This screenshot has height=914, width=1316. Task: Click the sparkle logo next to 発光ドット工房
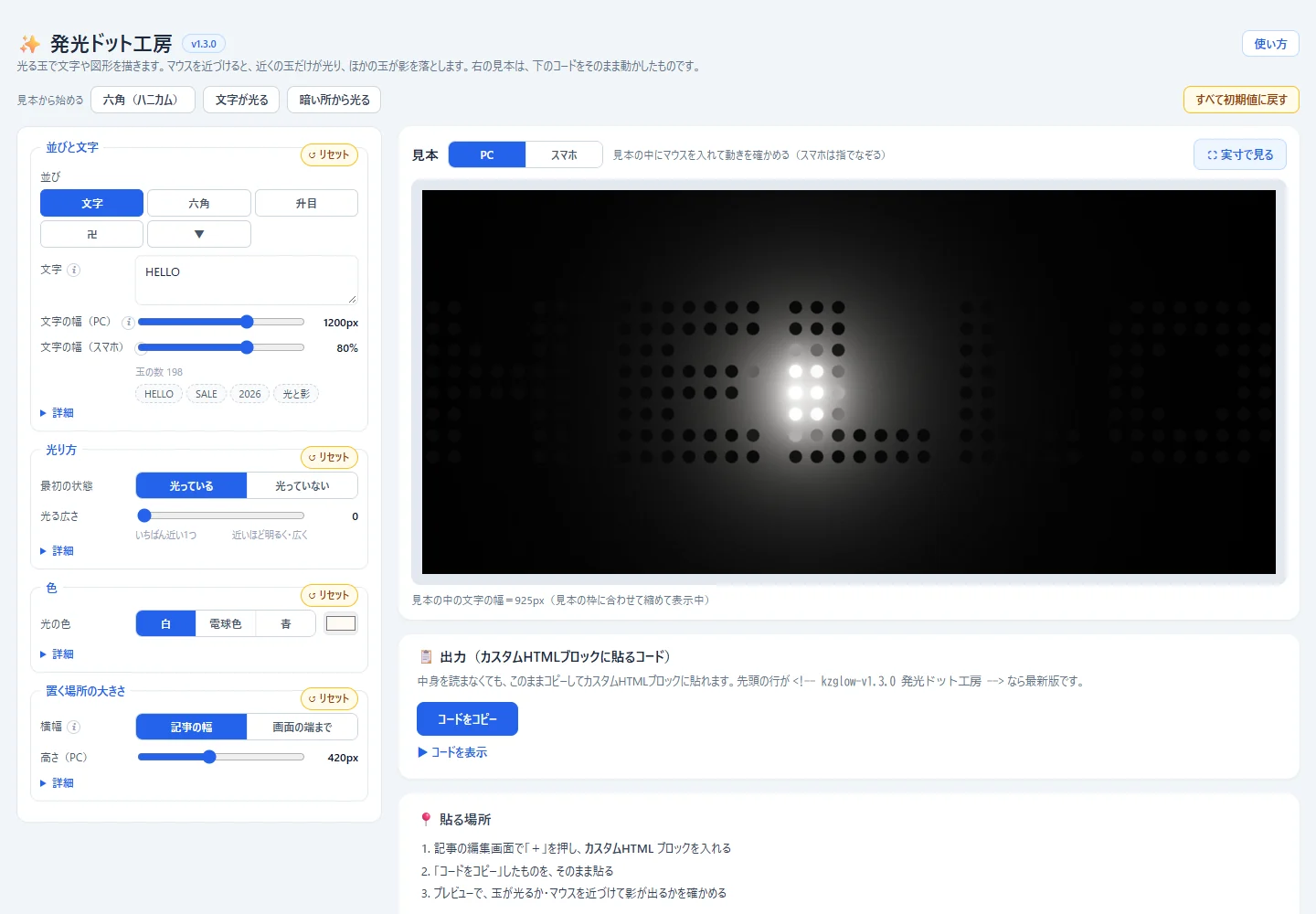(x=30, y=44)
